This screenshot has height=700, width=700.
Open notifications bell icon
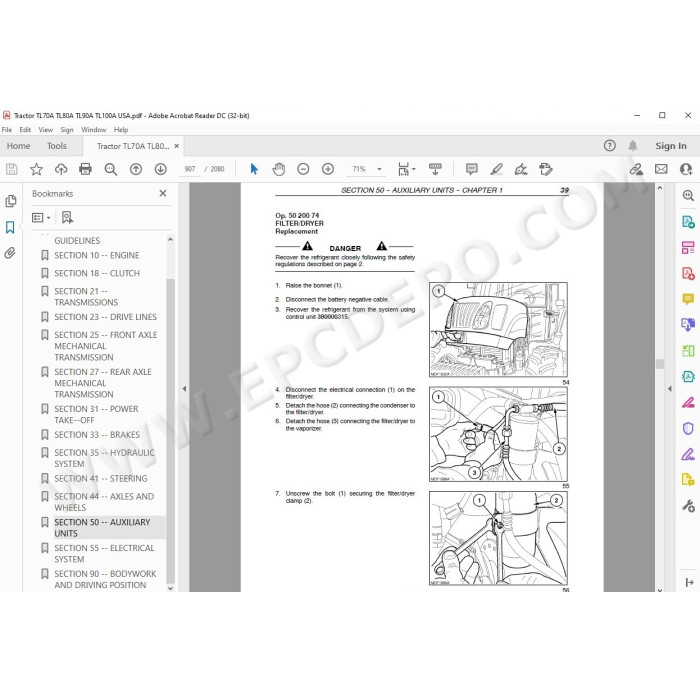click(633, 146)
